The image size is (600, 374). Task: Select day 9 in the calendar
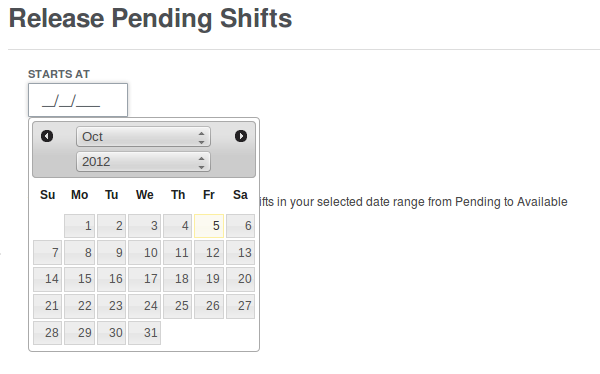point(111,253)
